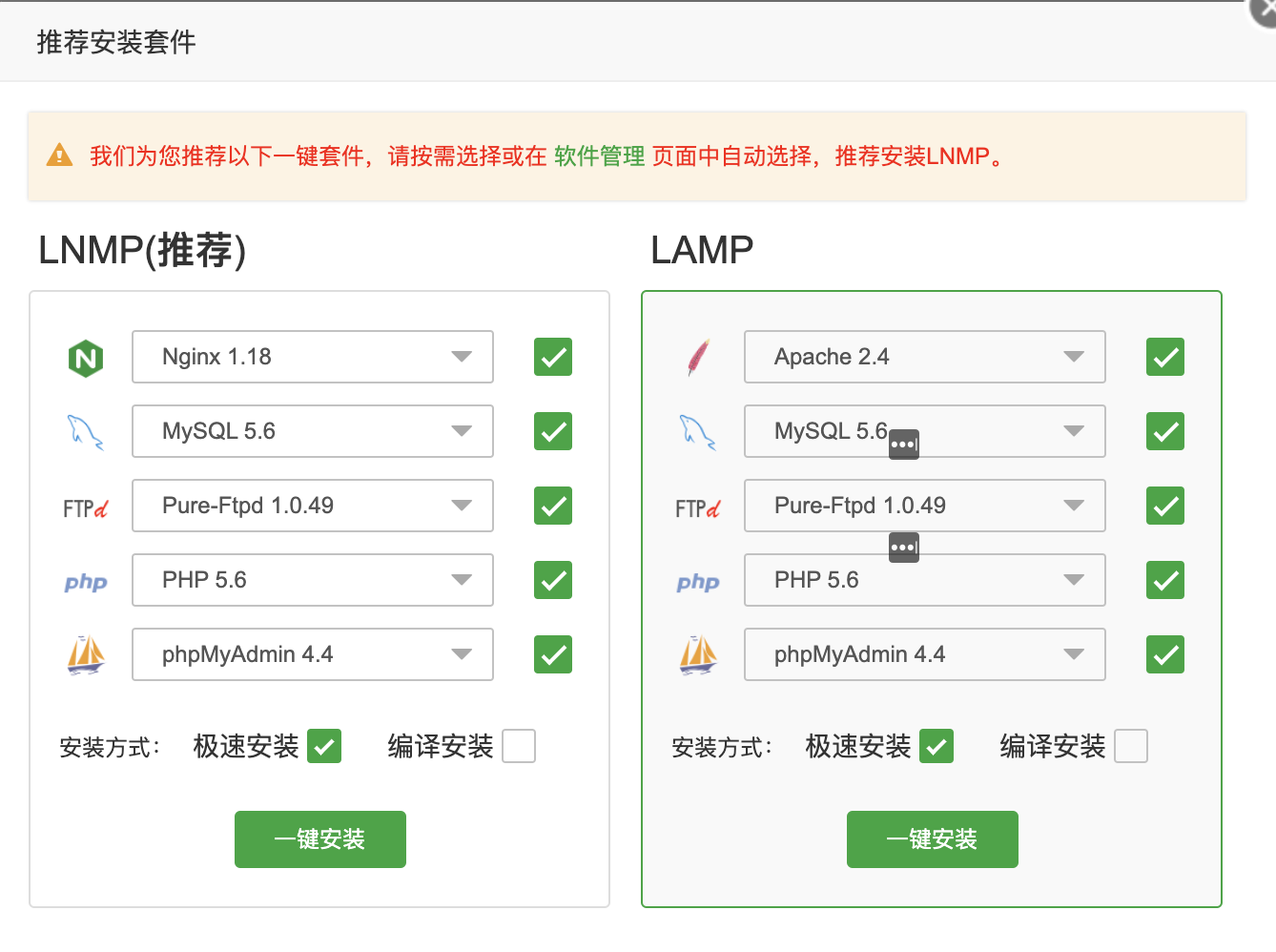Click the Apache feather icon in LAMP
Image resolution: width=1276 pixels, height=952 pixels.
(x=698, y=358)
